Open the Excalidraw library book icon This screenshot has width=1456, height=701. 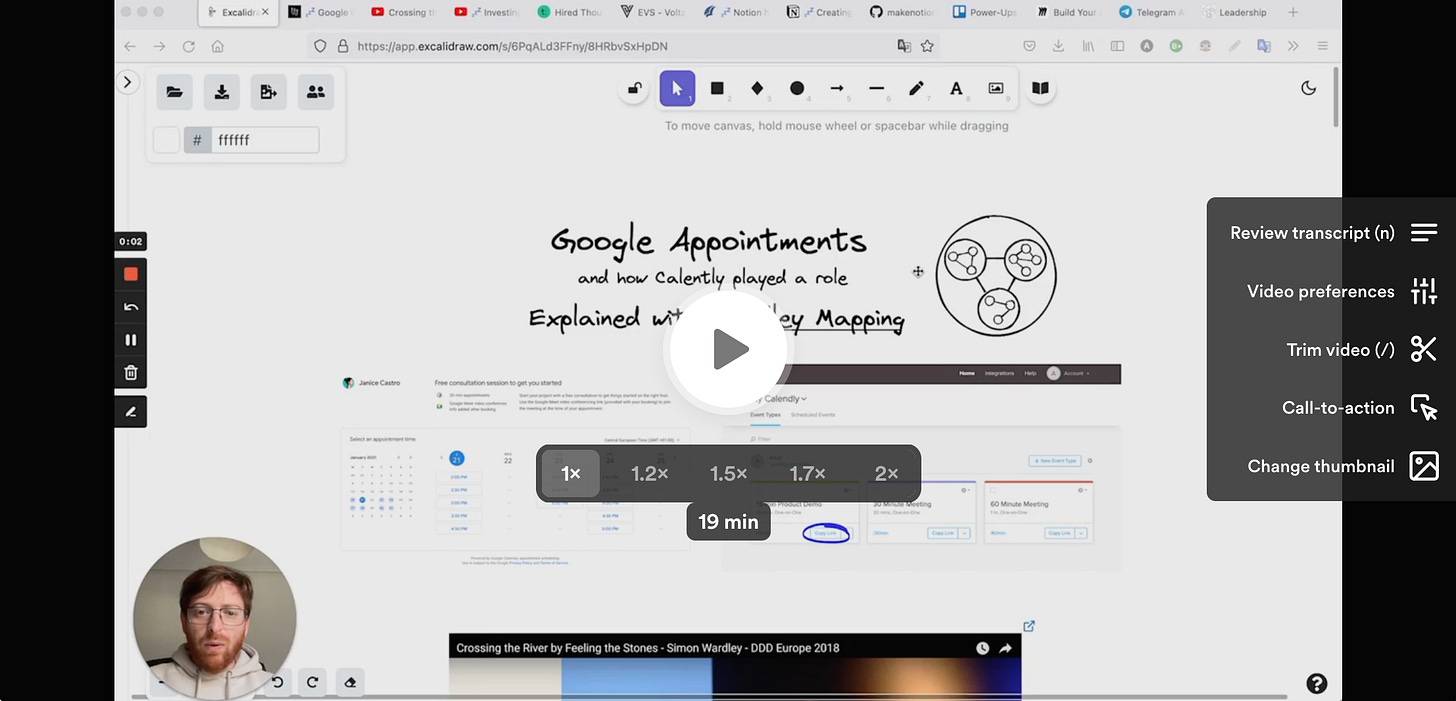[x=1040, y=89]
